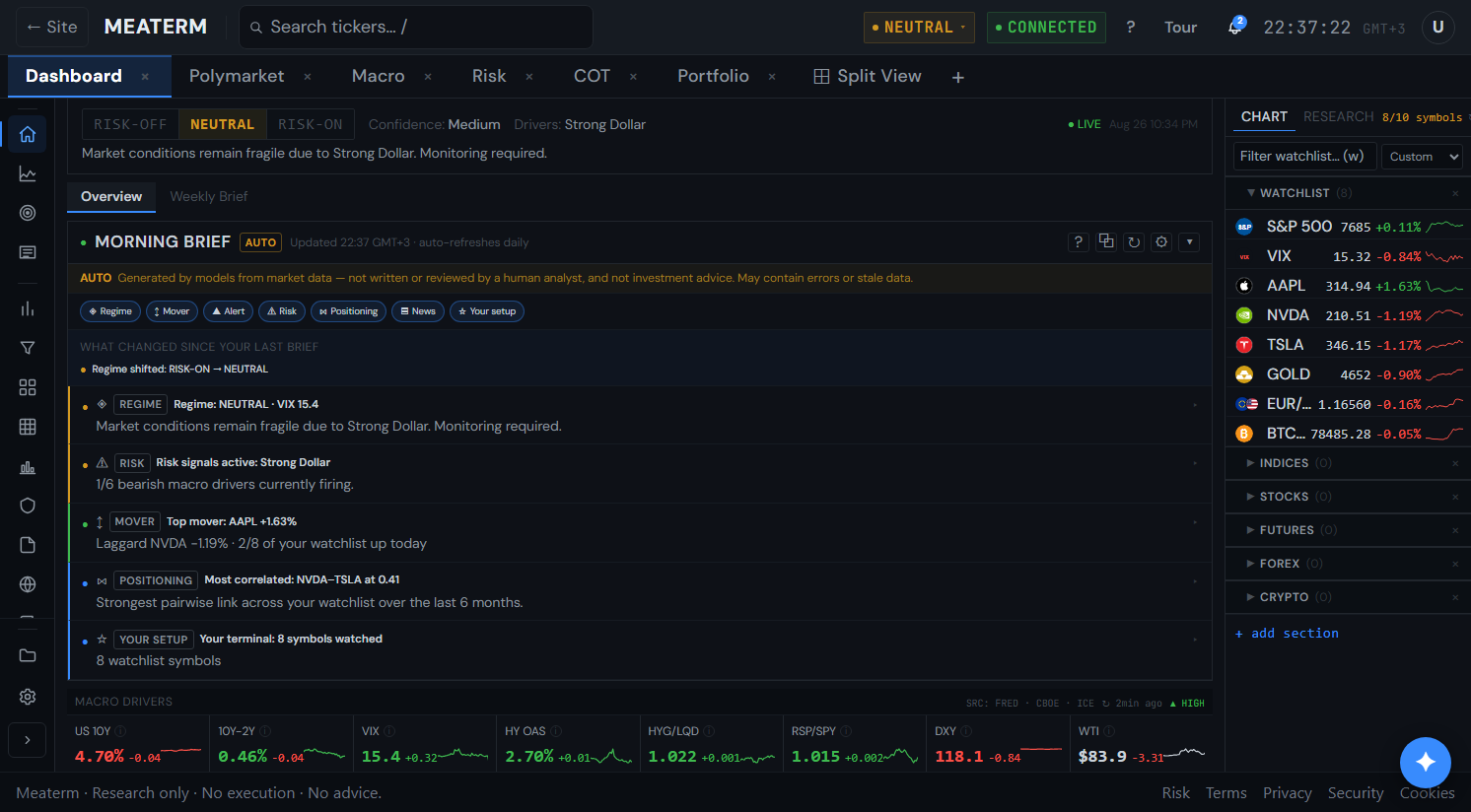This screenshot has width=1471, height=812.
Task: Open Morning Brief settings gear
Action: (1161, 241)
